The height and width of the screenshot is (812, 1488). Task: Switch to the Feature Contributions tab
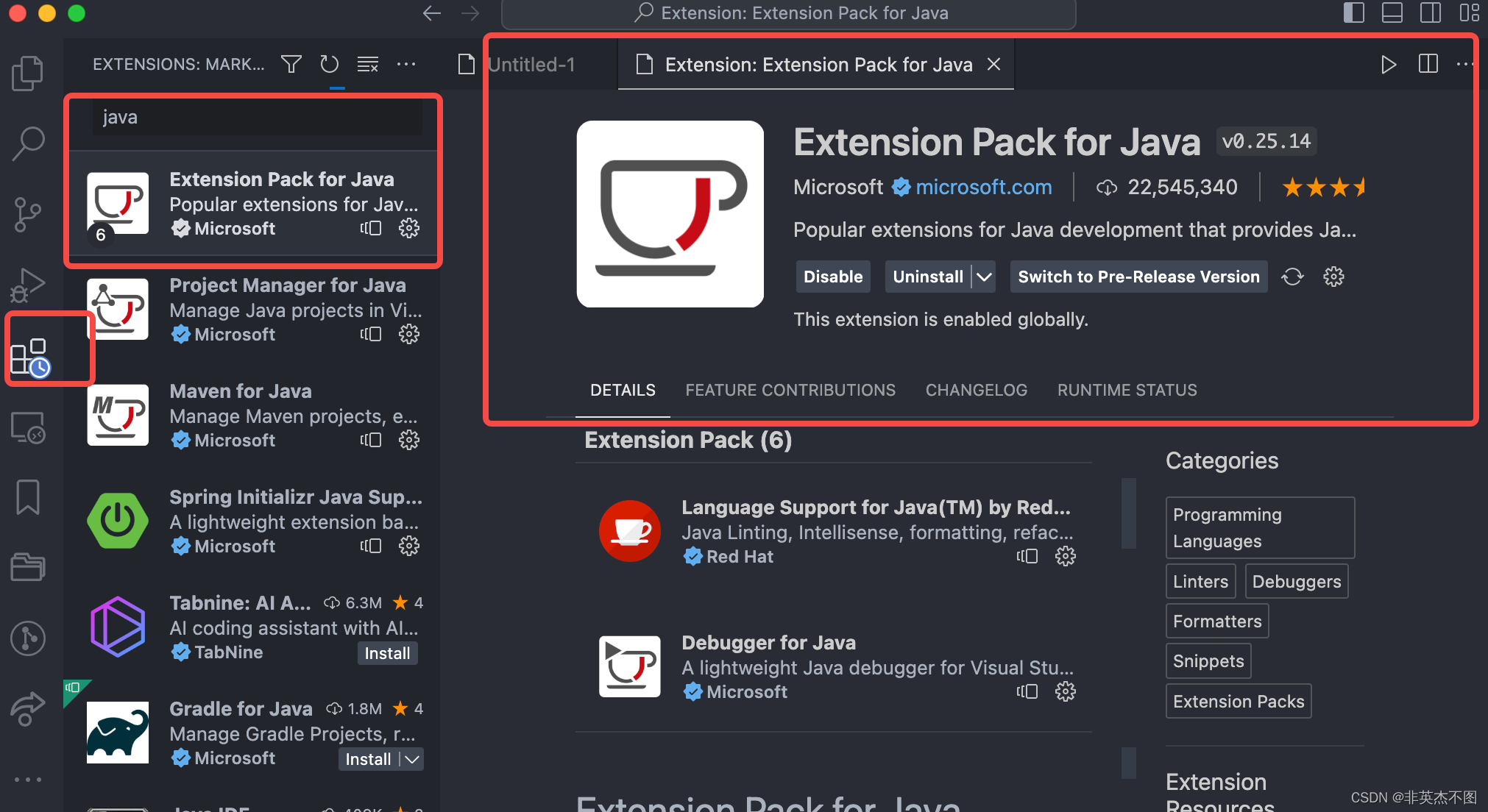tap(790, 390)
